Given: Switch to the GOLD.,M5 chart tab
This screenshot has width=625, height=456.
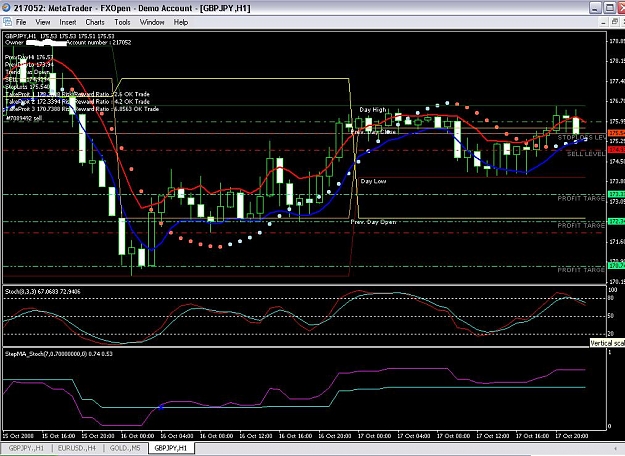Looking at the screenshot, I should [125, 448].
